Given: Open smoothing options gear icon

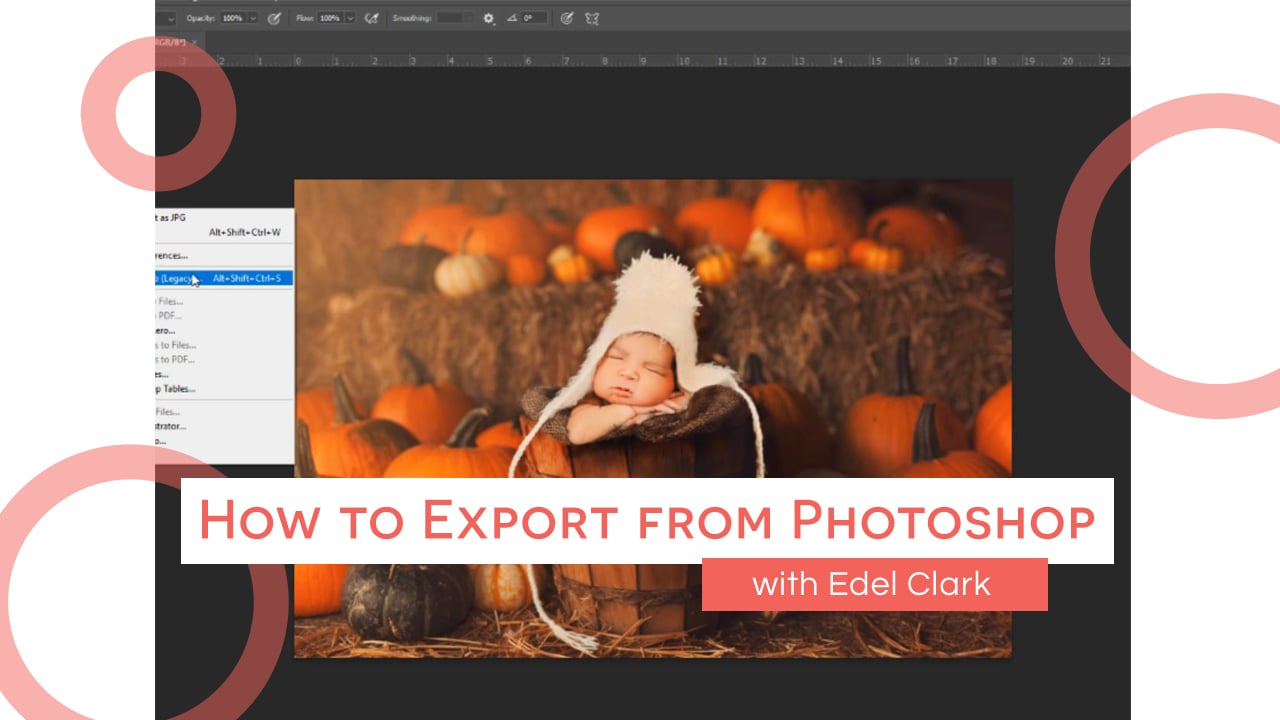Looking at the screenshot, I should (x=489, y=18).
